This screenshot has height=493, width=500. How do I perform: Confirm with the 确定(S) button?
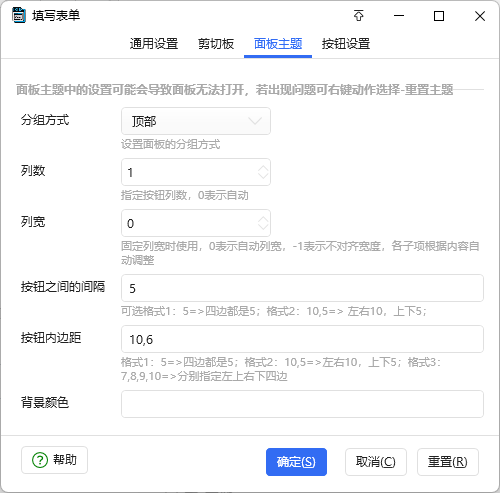tap(296, 462)
